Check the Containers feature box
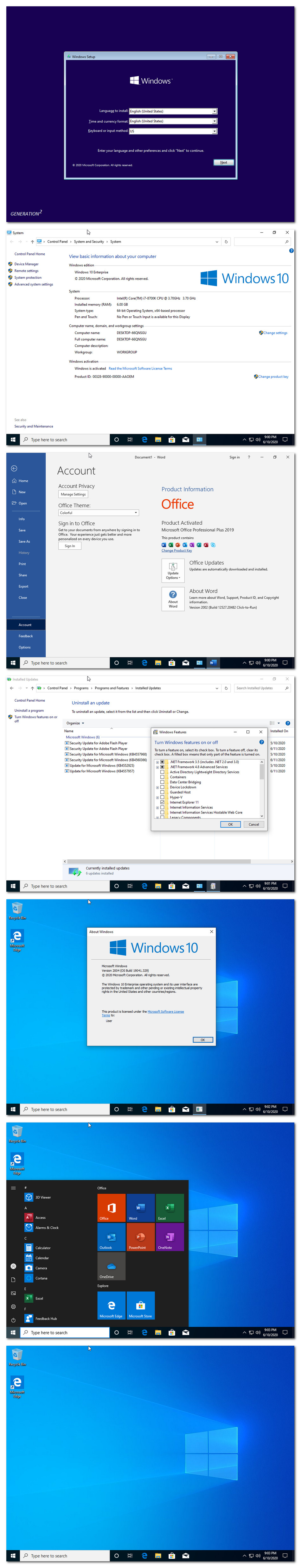Viewport: 301px width, 1568px height. [x=162, y=777]
